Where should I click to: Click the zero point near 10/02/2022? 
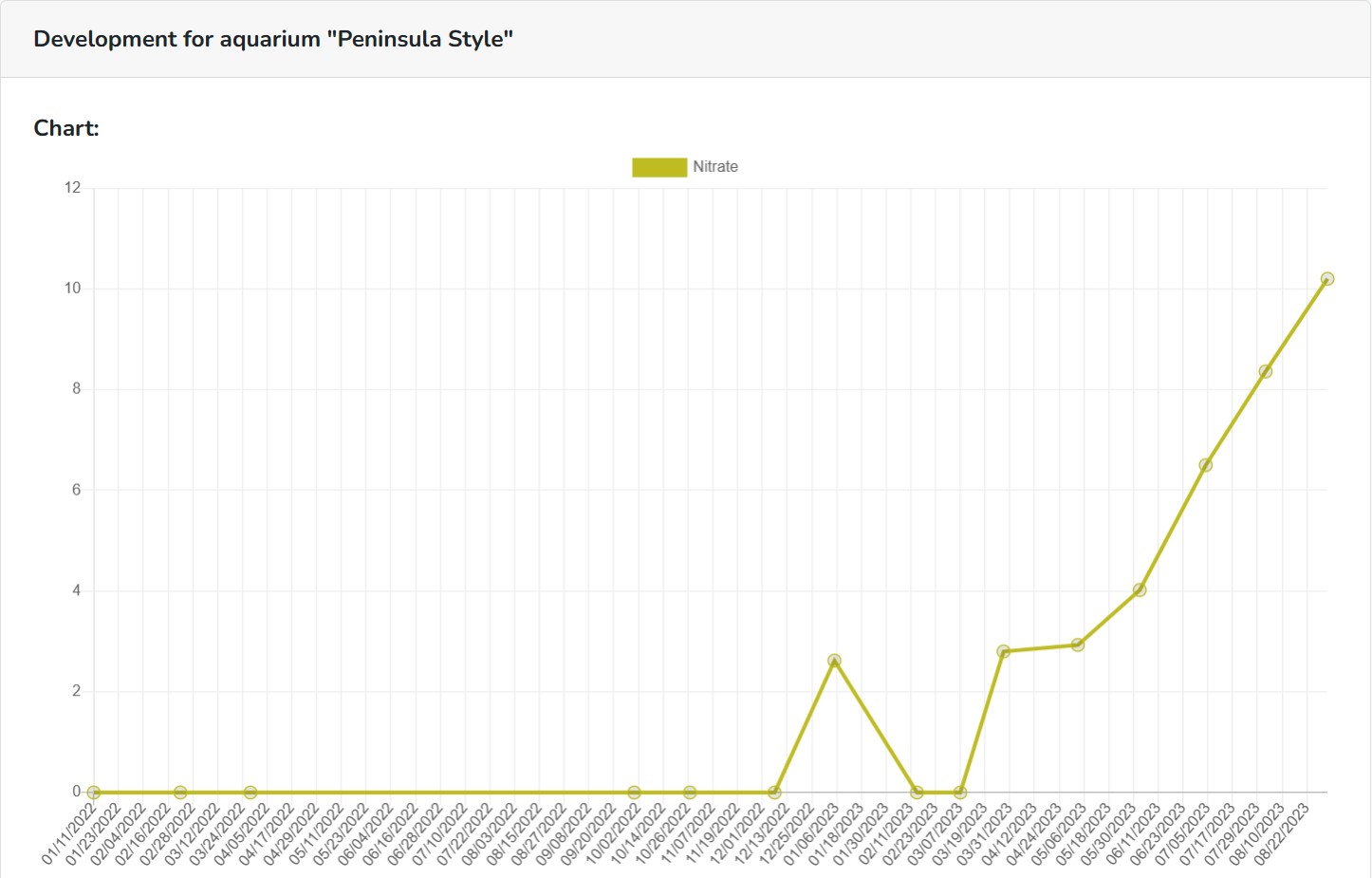[x=634, y=793]
